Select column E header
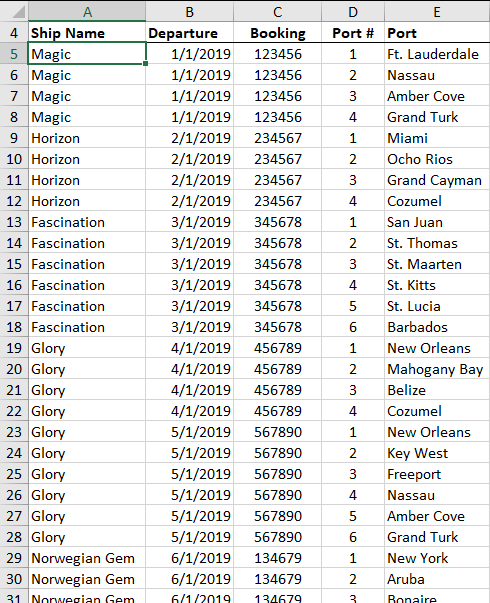This screenshot has width=490, height=603. click(x=437, y=12)
